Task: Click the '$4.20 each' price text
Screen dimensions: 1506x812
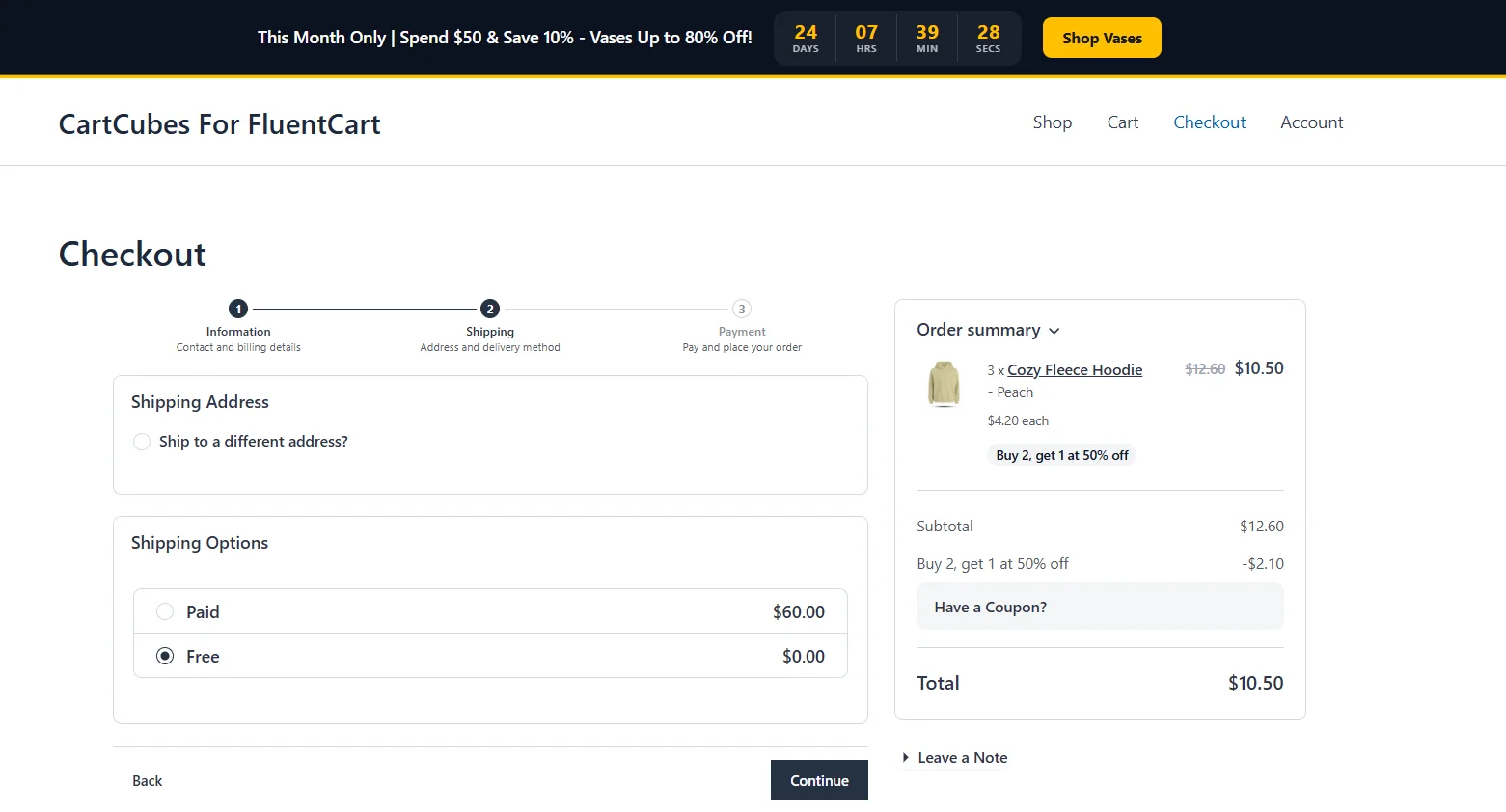Action: [1018, 420]
